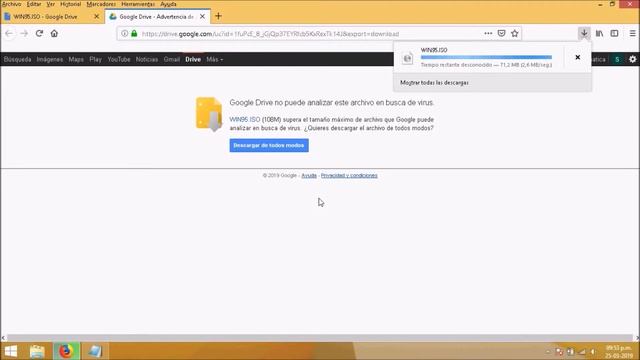This screenshot has width=640, height=360.
Task: Open the Ayuda footer link
Action: coord(309,176)
